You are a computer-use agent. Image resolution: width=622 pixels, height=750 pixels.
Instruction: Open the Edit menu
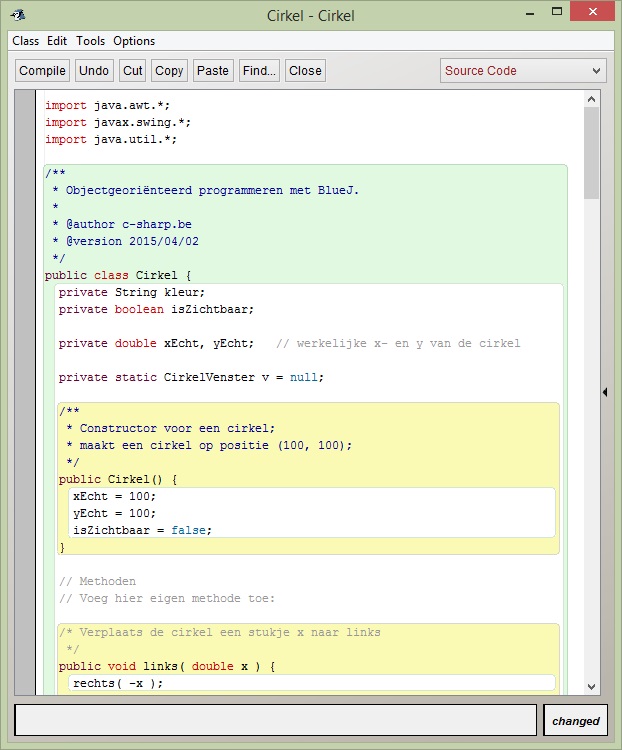tap(57, 41)
